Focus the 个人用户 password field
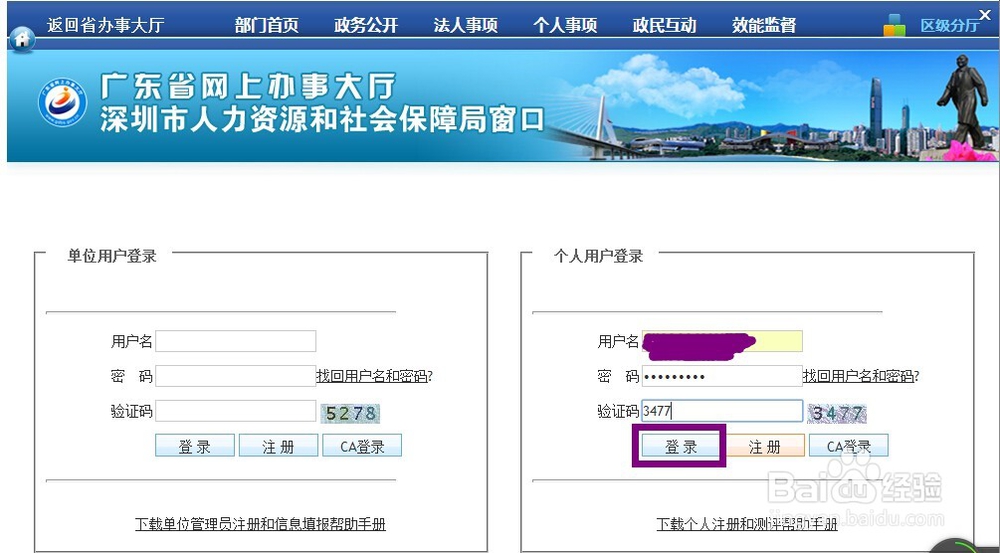This screenshot has width=1000, height=553. tap(722, 376)
